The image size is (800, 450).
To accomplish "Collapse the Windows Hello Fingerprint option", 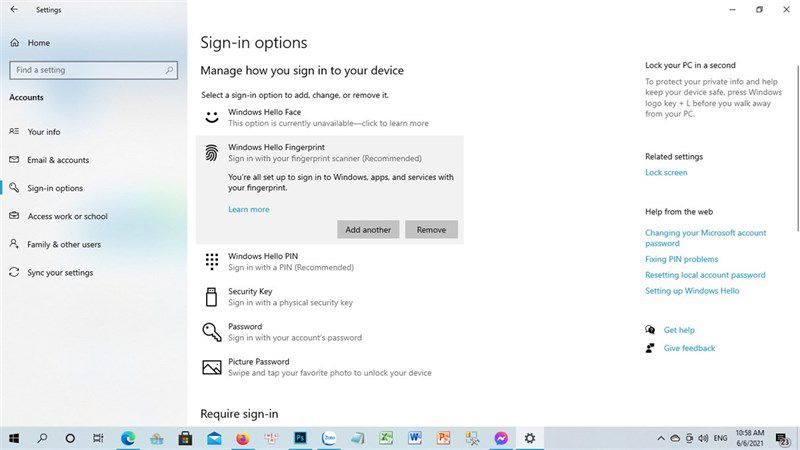I will coord(330,153).
